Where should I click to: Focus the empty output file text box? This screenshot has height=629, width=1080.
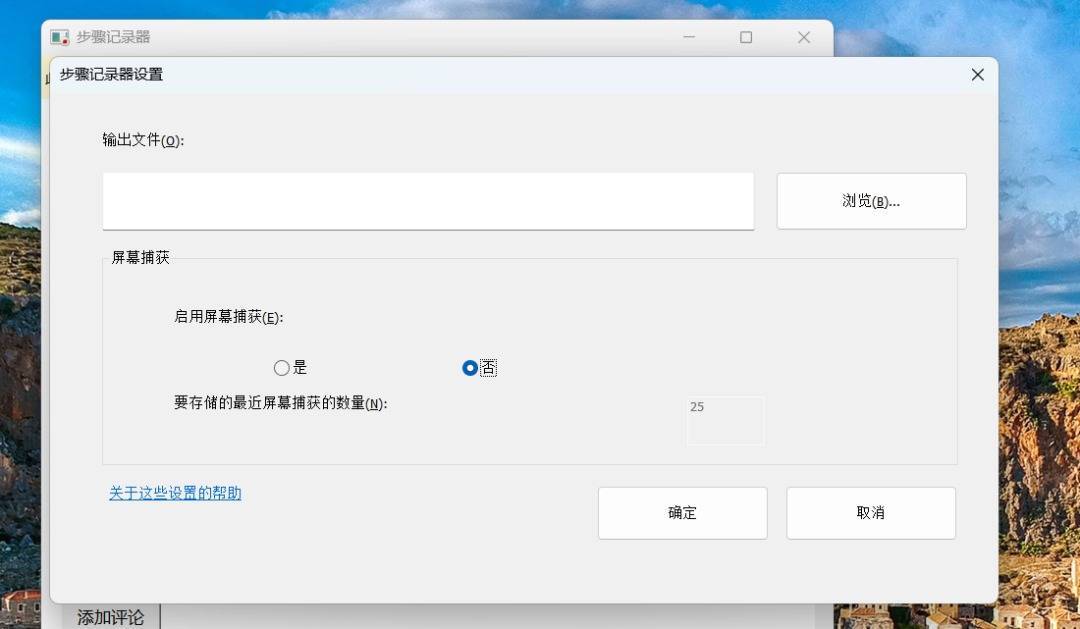(428, 200)
